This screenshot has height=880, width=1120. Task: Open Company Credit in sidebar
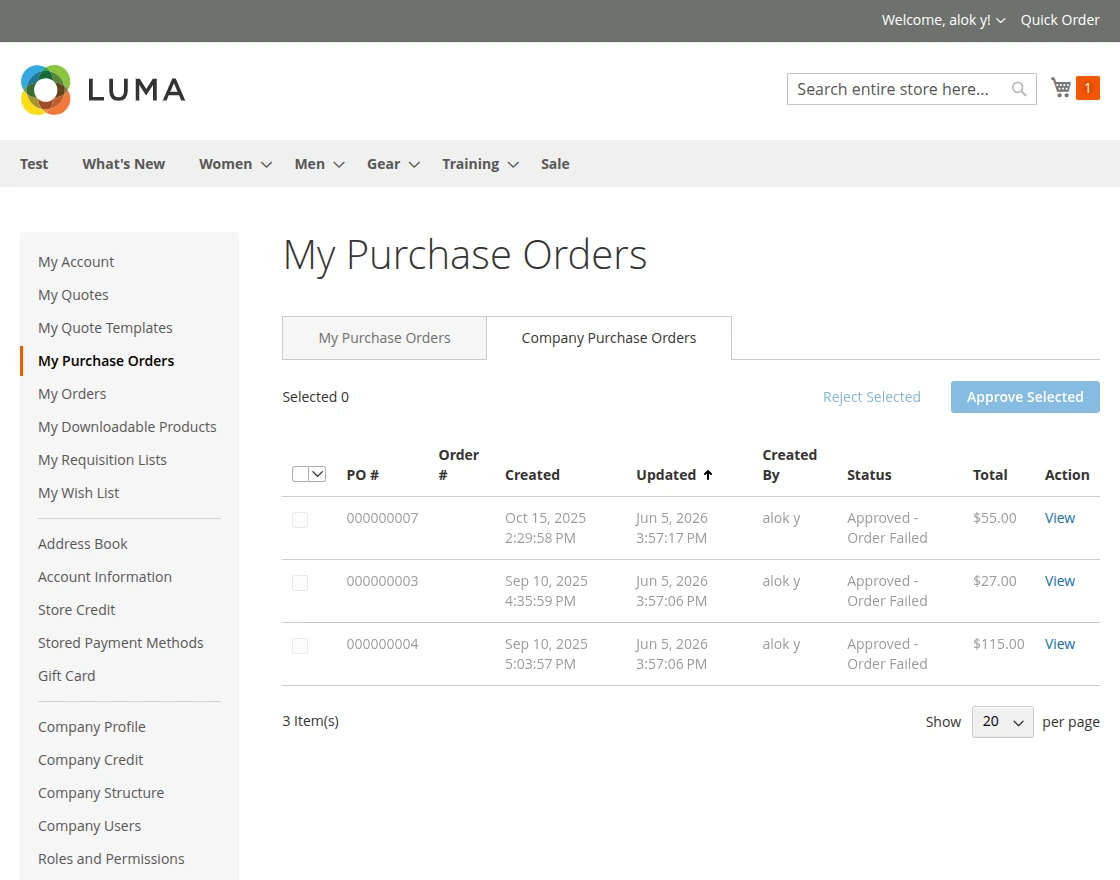coord(91,760)
